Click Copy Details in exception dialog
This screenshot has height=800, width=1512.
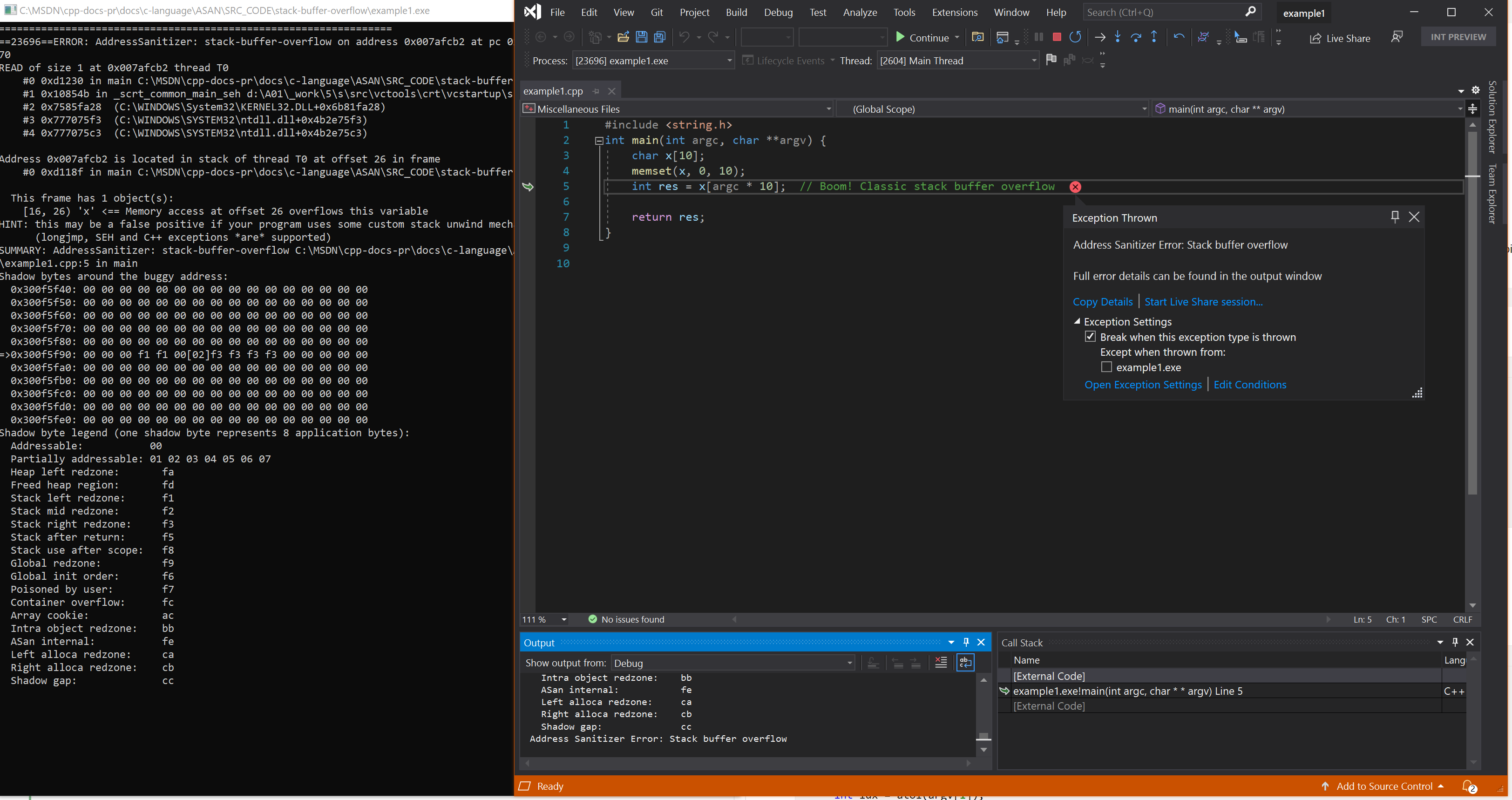tap(1101, 301)
